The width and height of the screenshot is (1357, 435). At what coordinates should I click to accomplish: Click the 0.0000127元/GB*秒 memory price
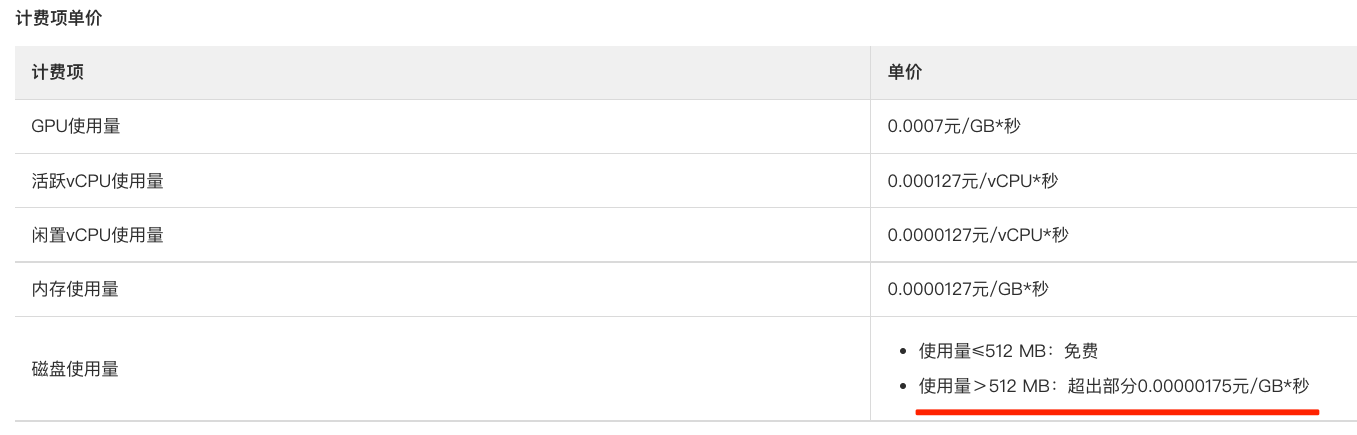coord(968,289)
